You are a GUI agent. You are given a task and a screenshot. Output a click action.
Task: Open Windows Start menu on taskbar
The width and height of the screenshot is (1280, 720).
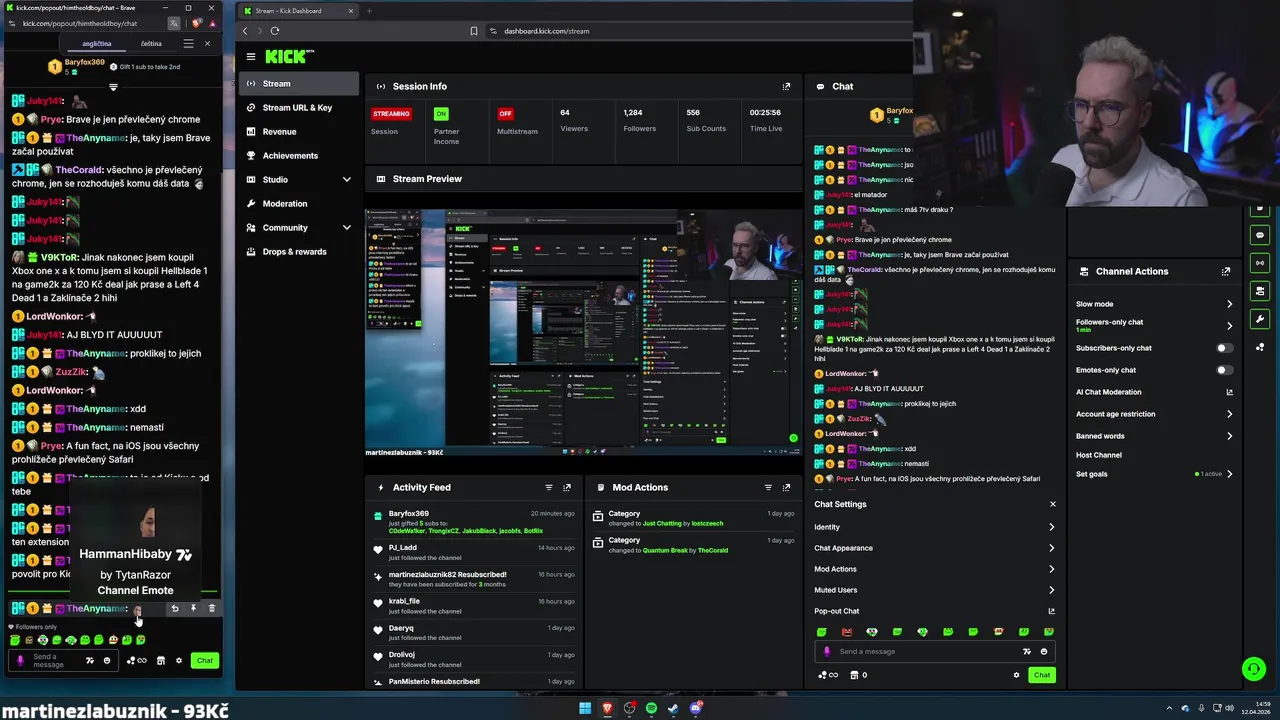click(x=585, y=709)
